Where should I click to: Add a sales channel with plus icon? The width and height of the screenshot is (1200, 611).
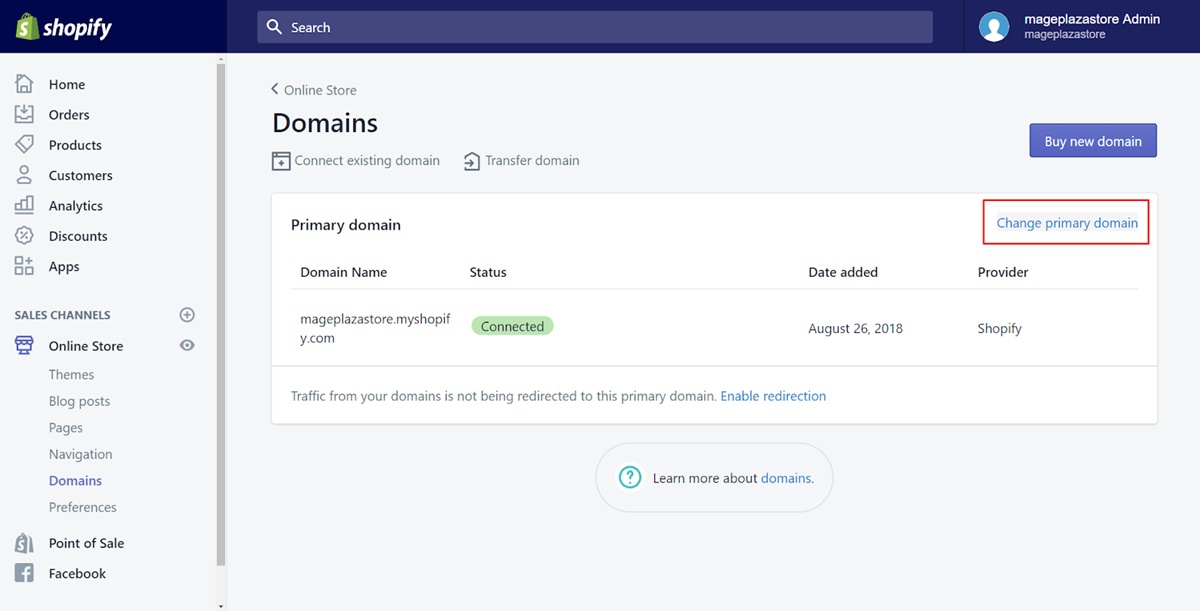(187, 315)
